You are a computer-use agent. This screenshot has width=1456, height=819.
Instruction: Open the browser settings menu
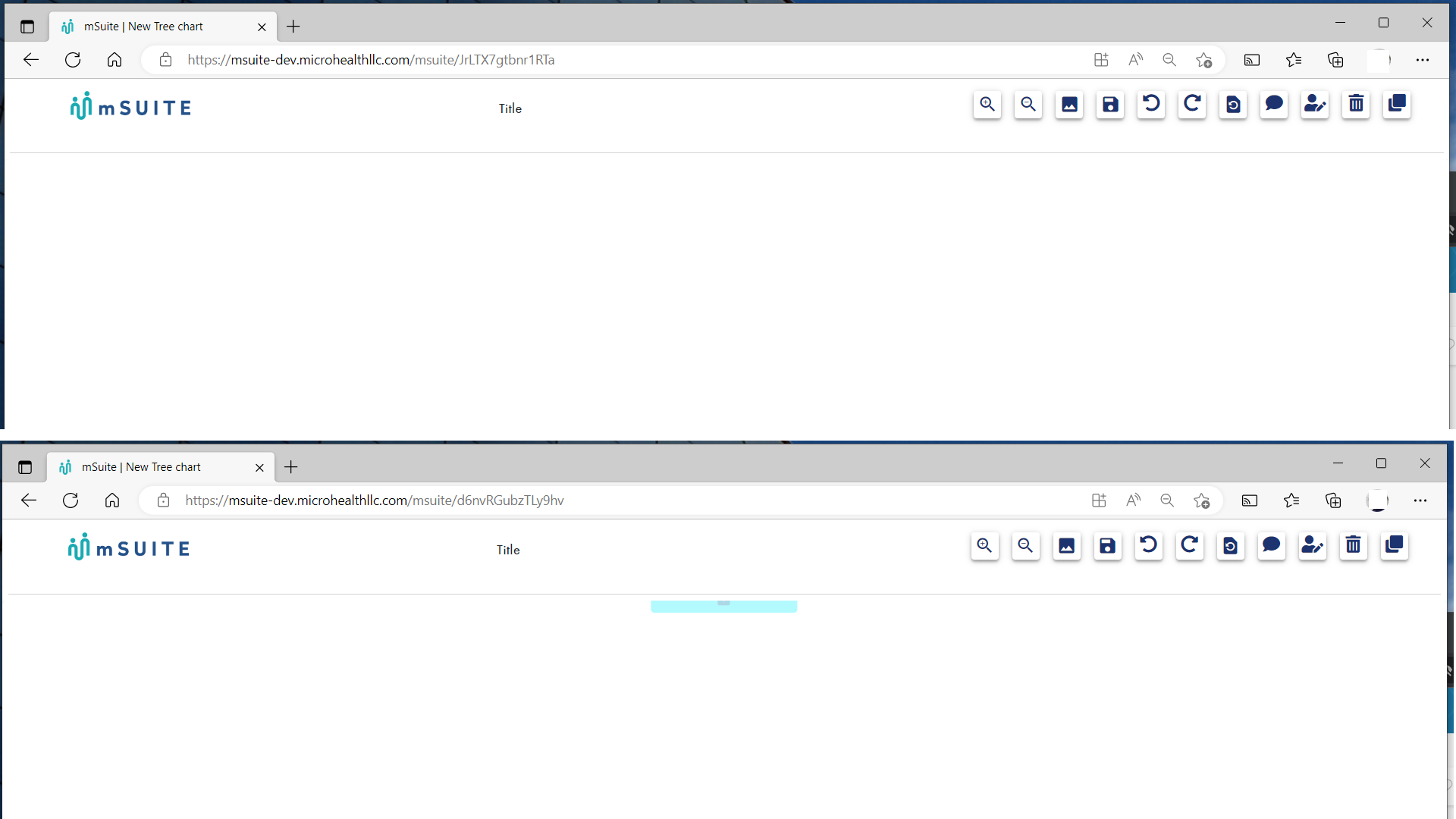pyautogui.click(x=1423, y=60)
